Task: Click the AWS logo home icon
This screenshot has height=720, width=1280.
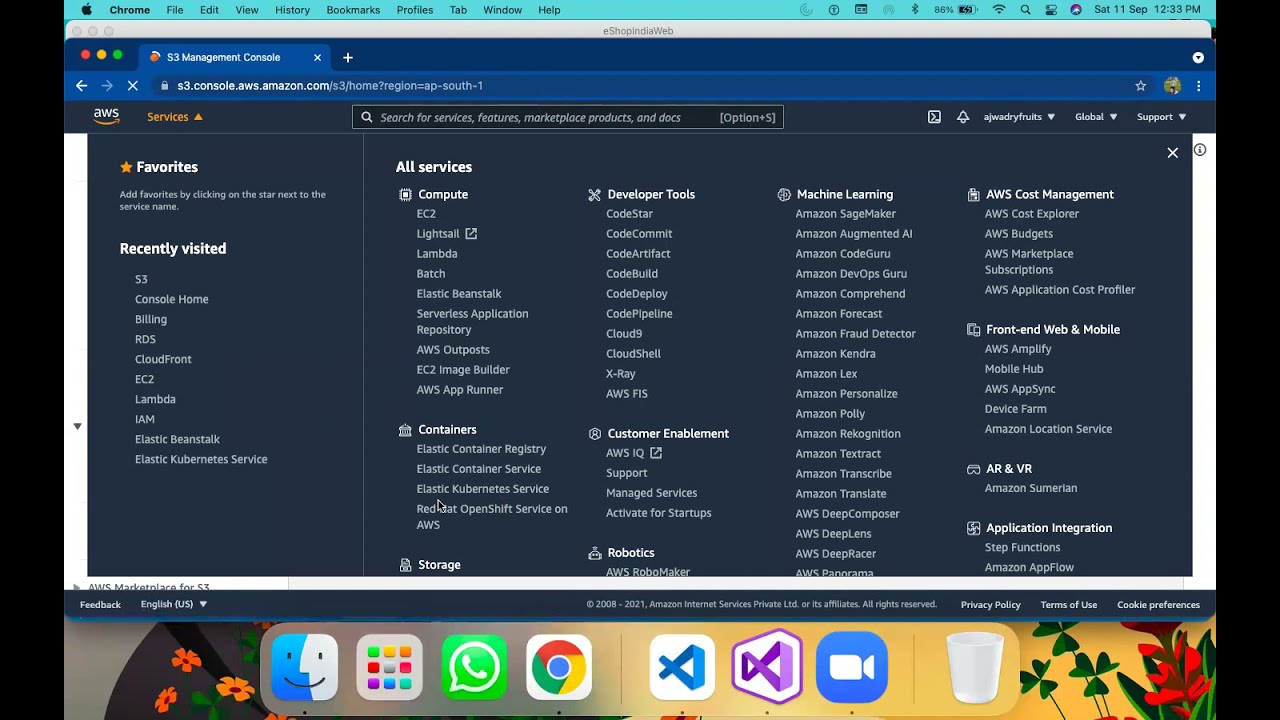Action: tap(107, 117)
